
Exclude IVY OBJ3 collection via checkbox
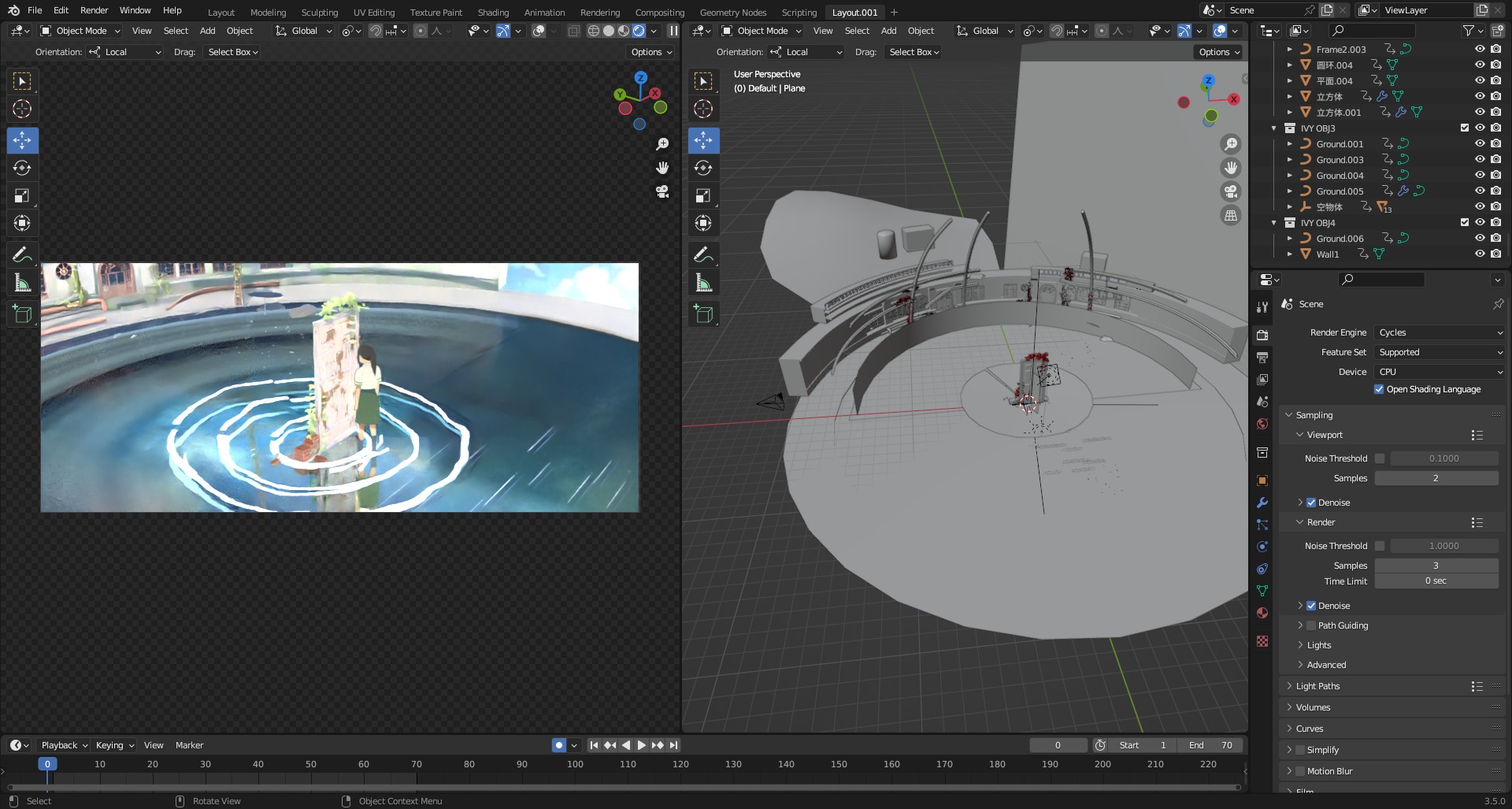[1465, 128]
